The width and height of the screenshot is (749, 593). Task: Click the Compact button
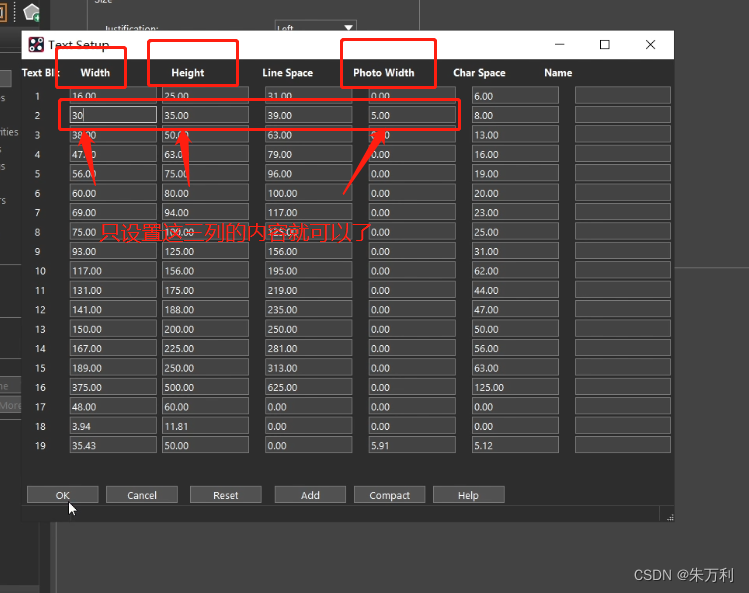tap(389, 495)
